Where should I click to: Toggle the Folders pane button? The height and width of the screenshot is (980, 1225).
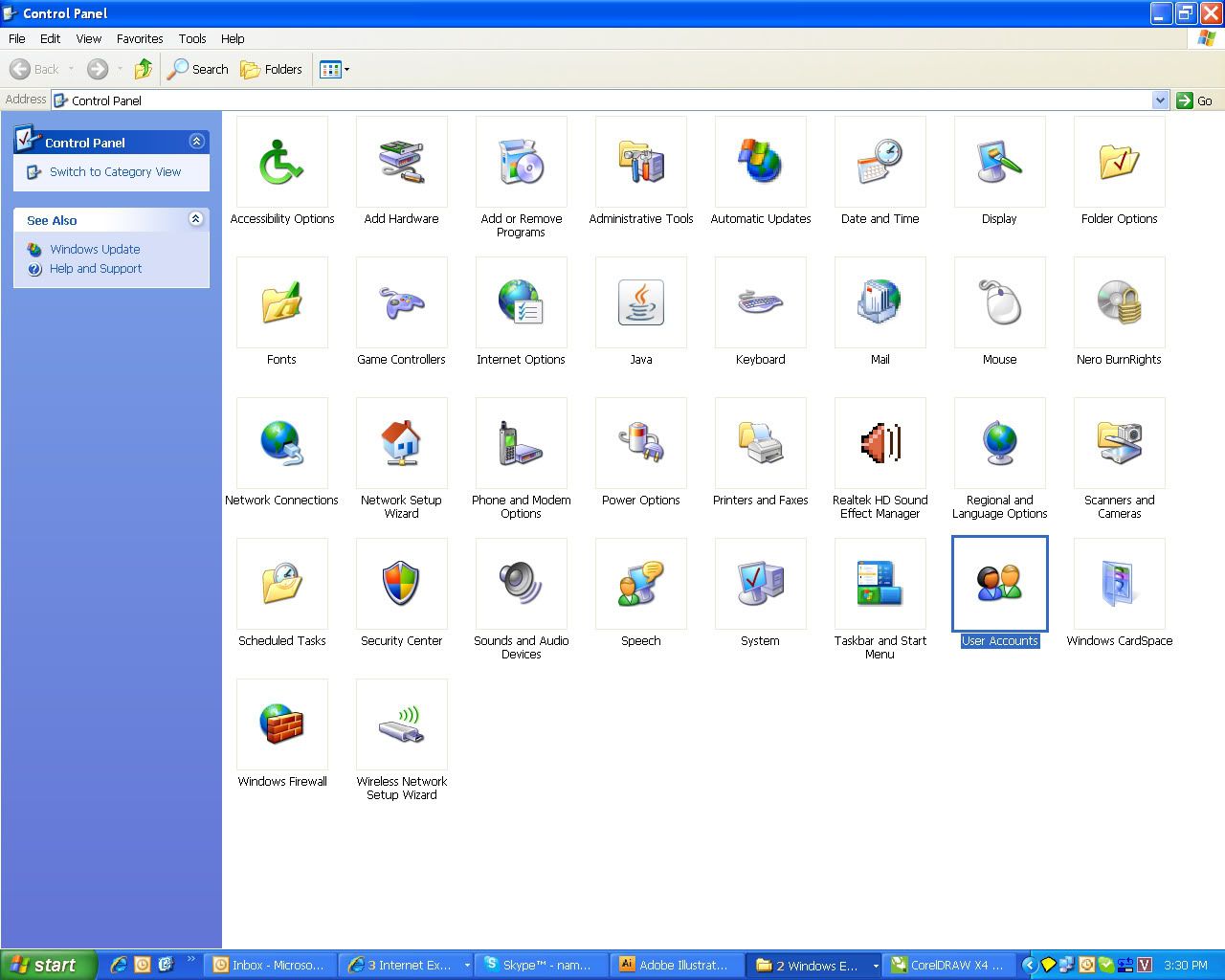pos(272,69)
